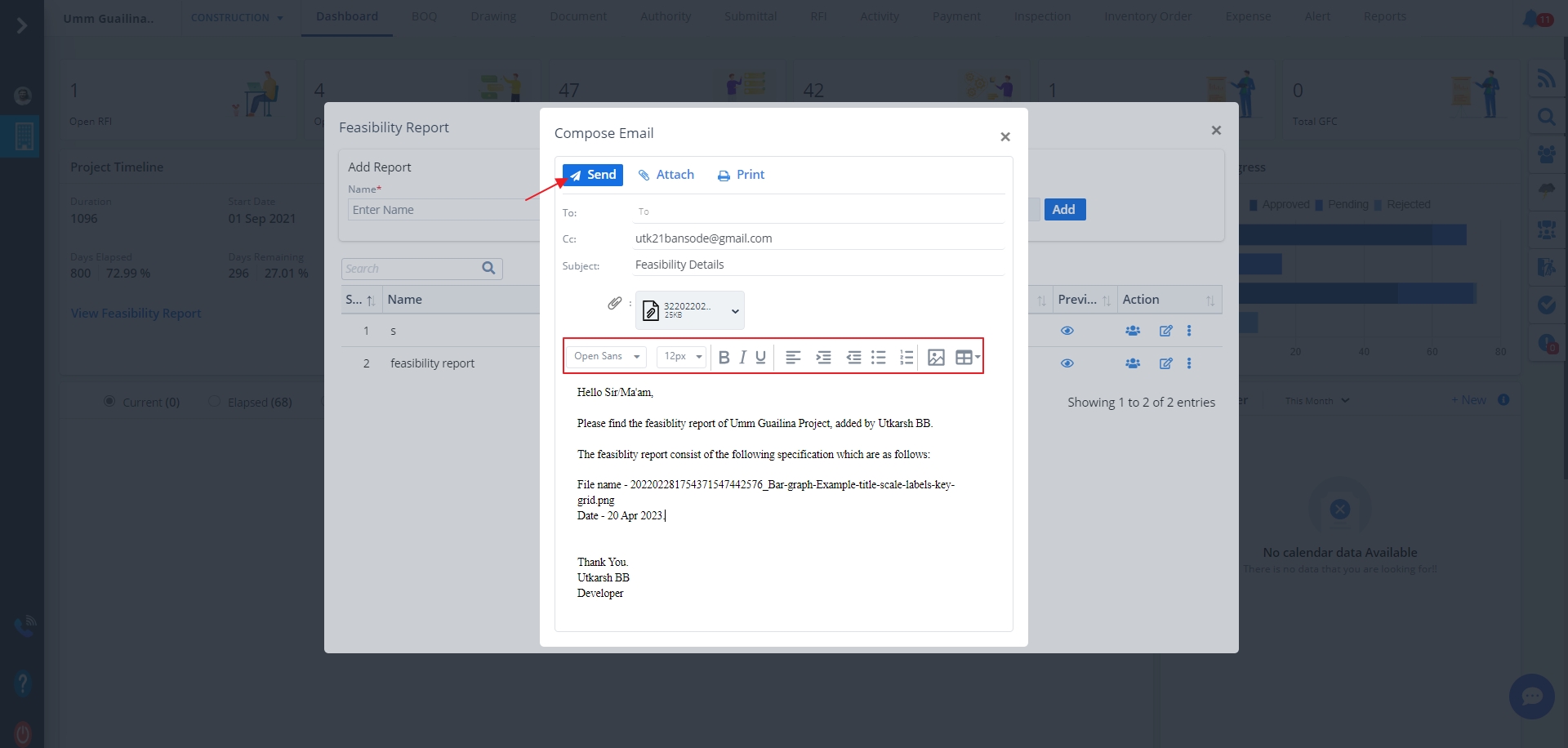1568x748 pixels.
Task: Expand the attached file 32202202 dropdown
Action: tap(735, 311)
